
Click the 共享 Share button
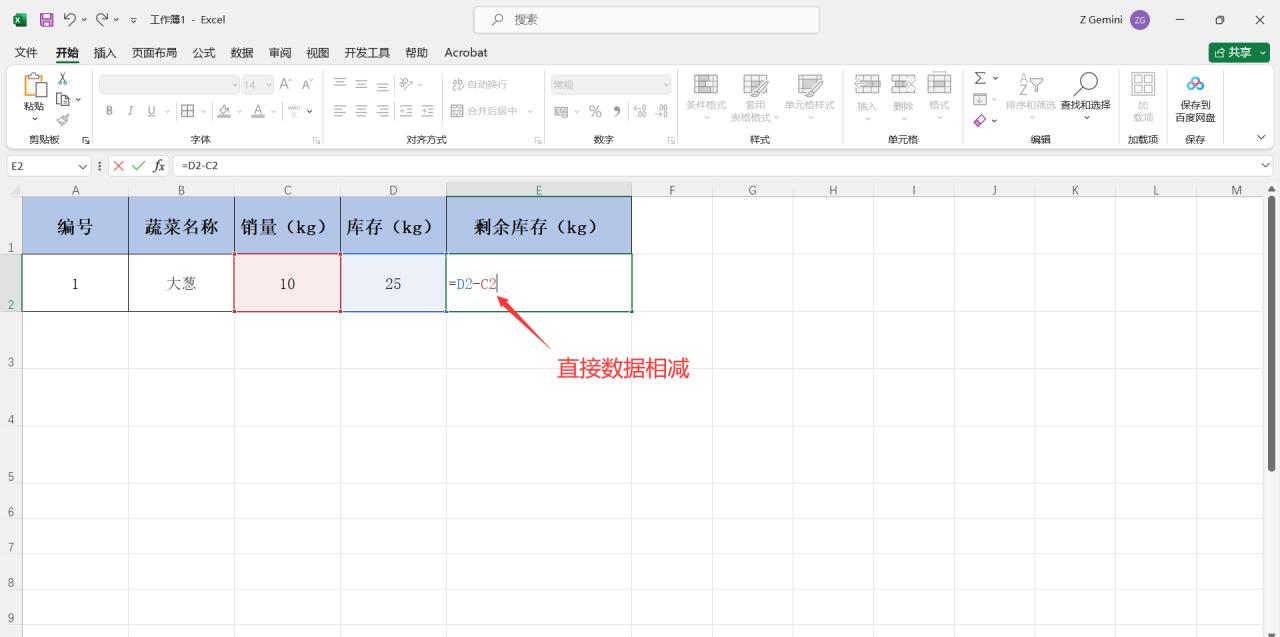click(x=1238, y=52)
